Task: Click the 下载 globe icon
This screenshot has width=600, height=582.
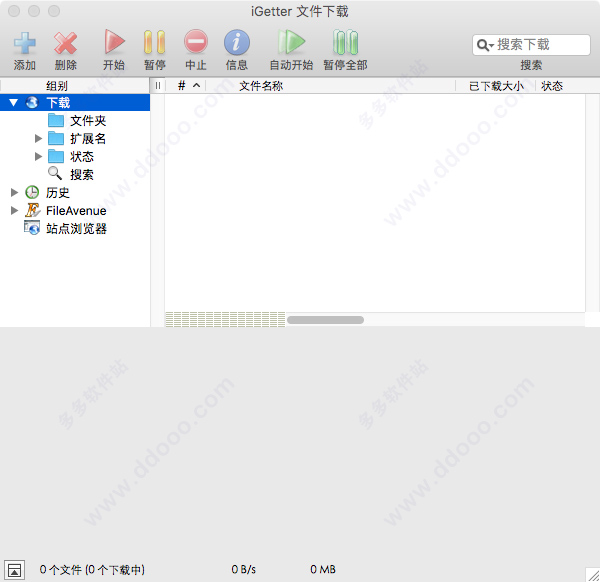Action: pyautogui.click(x=32, y=102)
